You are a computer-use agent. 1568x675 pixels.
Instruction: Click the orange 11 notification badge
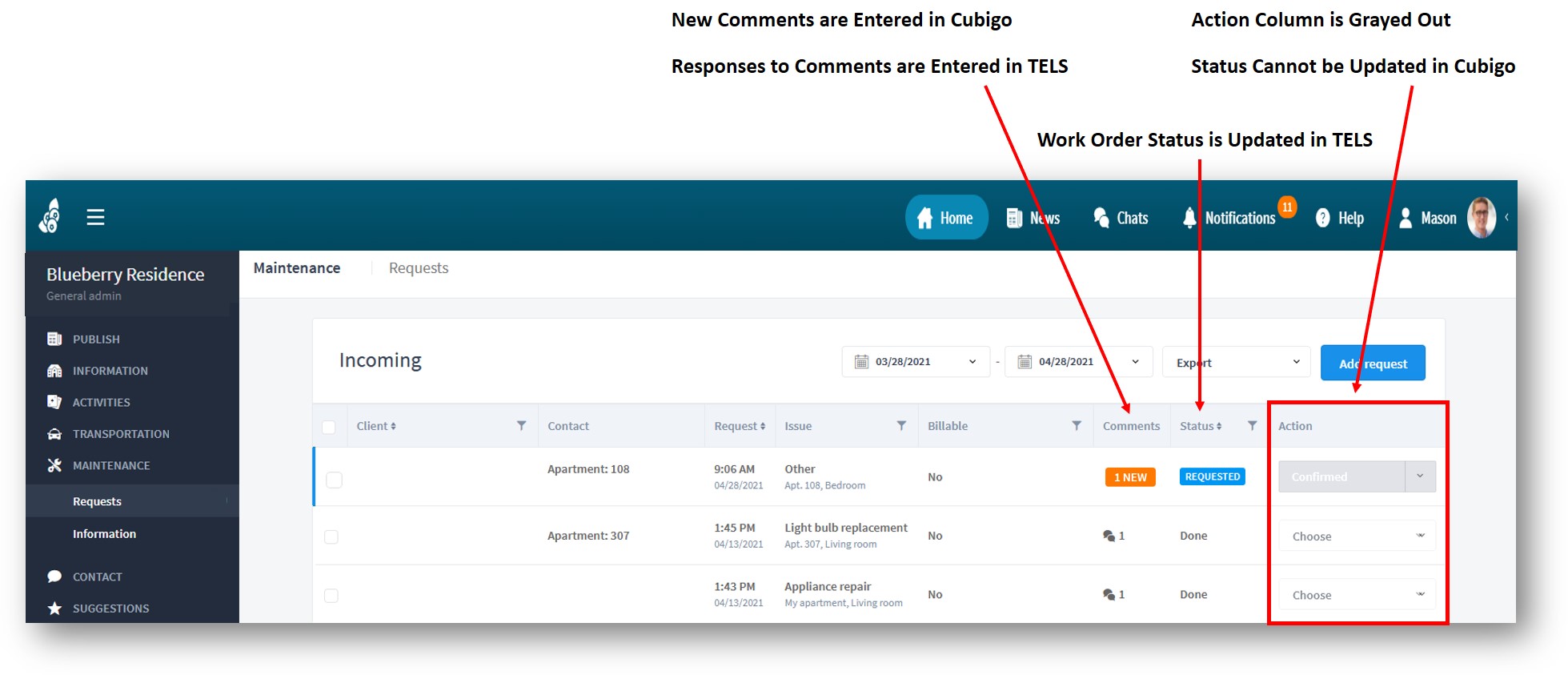point(1287,207)
